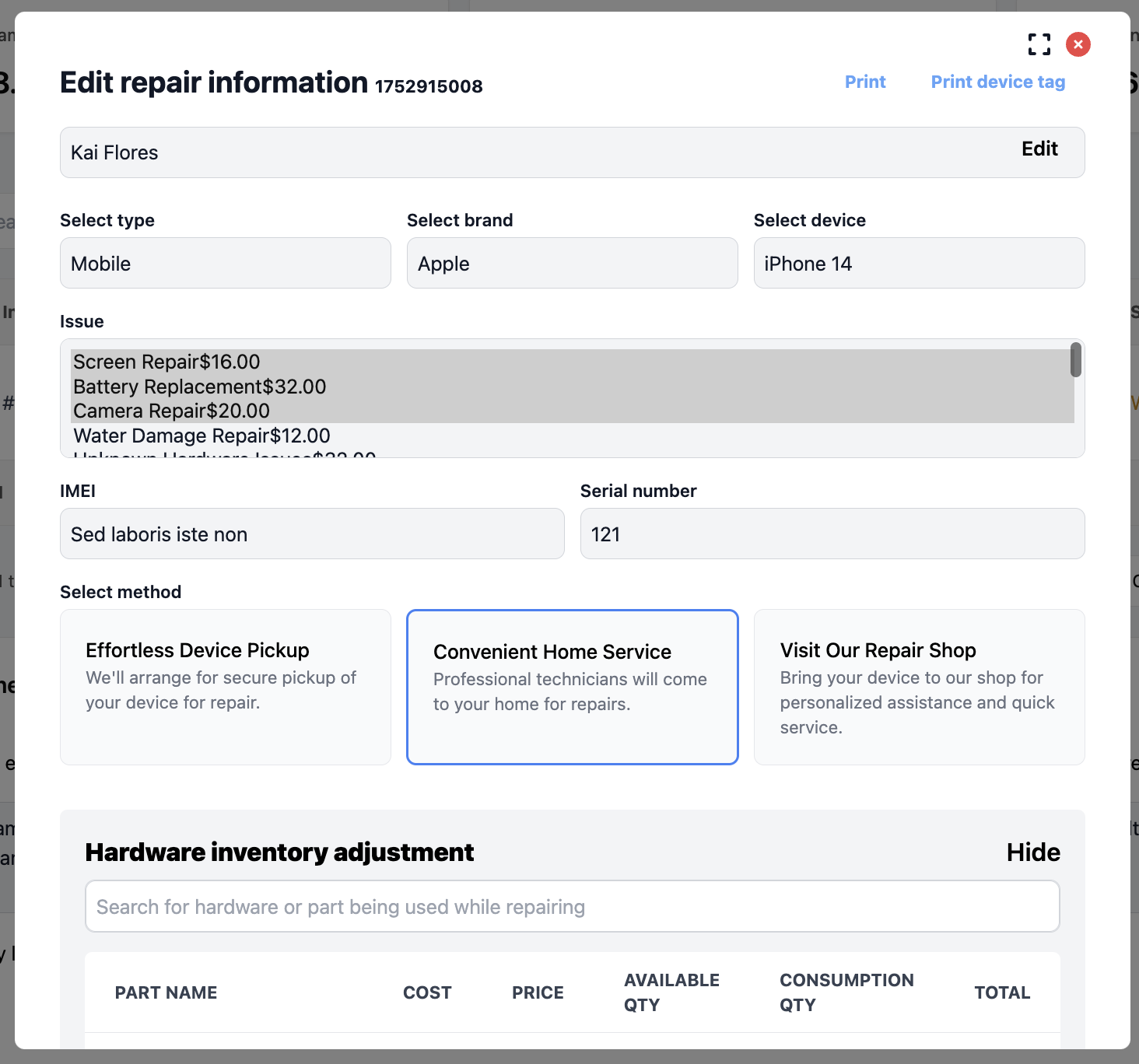
Task: Choose Camera Repair from the issue list
Action: [171, 411]
